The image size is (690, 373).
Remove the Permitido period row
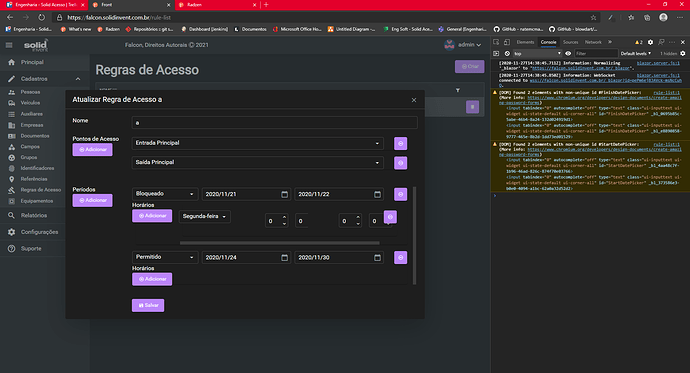tap(400, 257)
